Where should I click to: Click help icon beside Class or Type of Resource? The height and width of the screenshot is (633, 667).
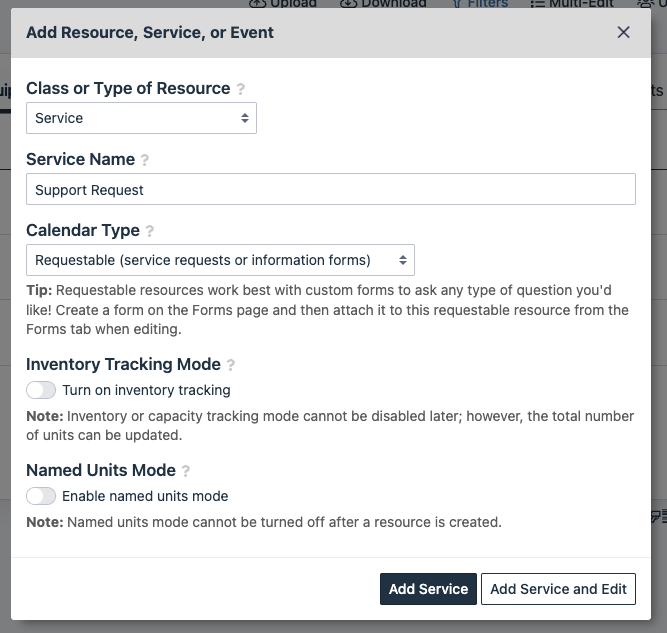[241, 89]
